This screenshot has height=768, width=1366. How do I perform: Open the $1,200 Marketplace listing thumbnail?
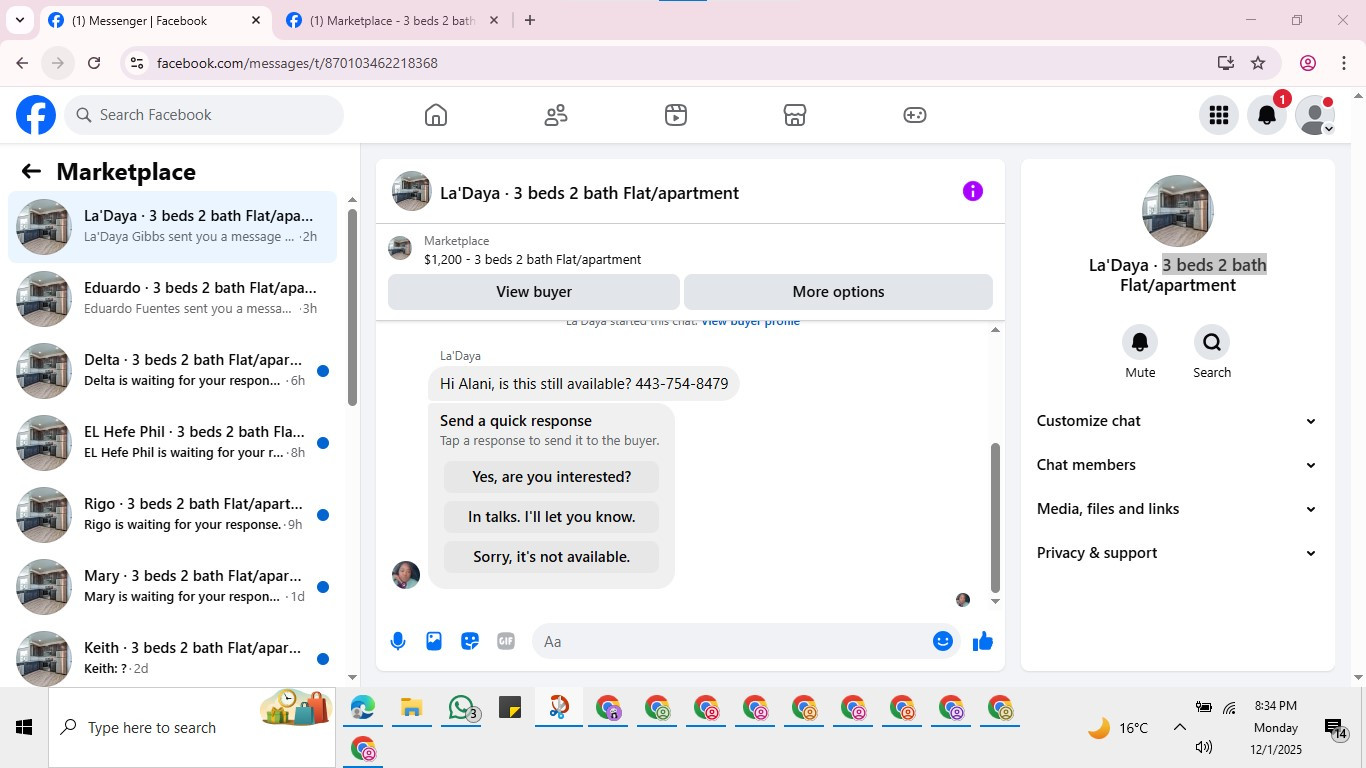click(x=400, y=249)
